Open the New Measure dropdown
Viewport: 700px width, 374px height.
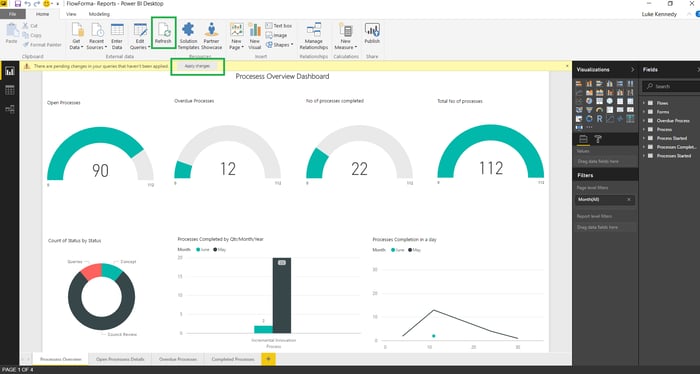(346, 36)
